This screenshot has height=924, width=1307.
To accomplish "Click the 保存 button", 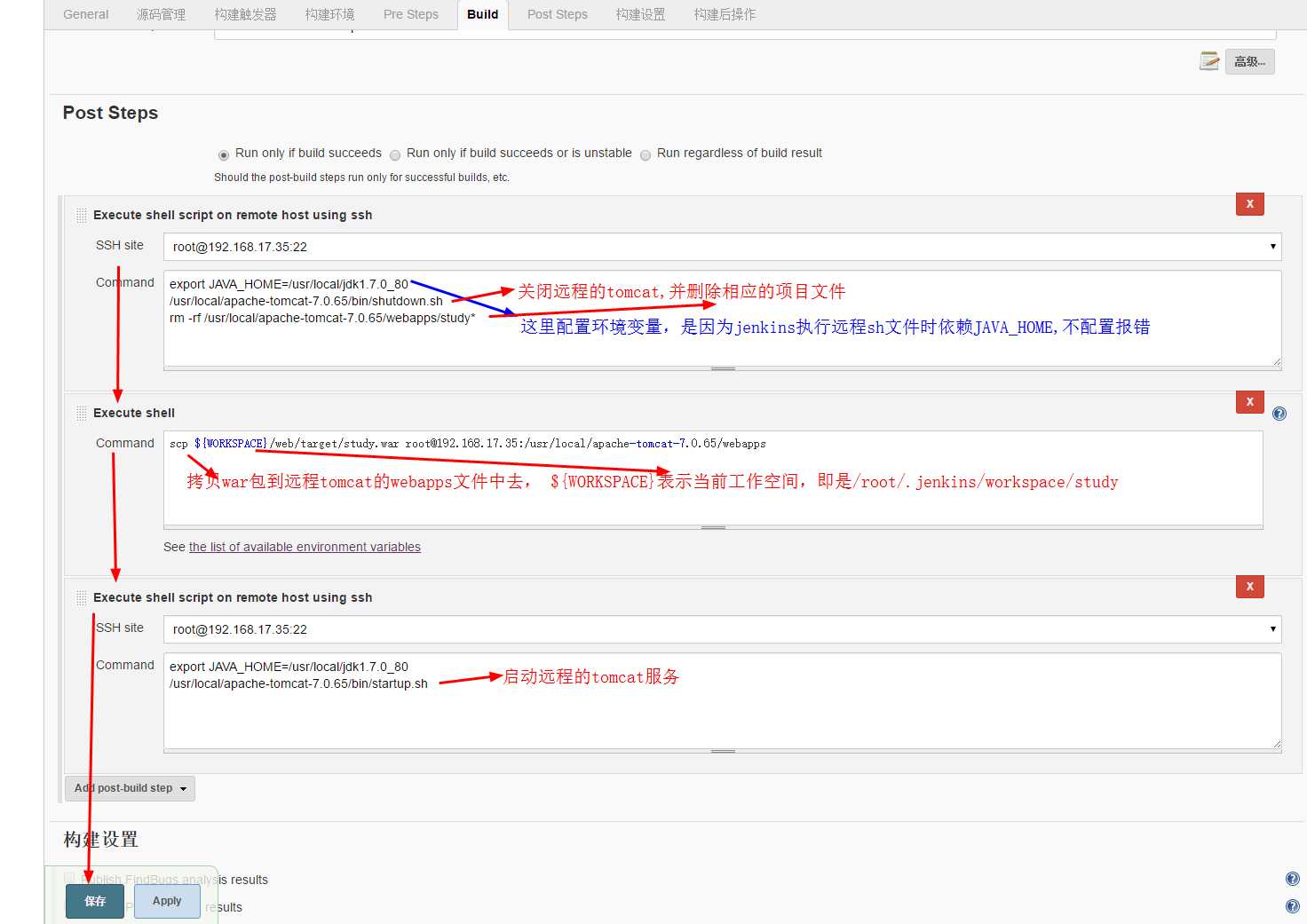I will (95, 901).
